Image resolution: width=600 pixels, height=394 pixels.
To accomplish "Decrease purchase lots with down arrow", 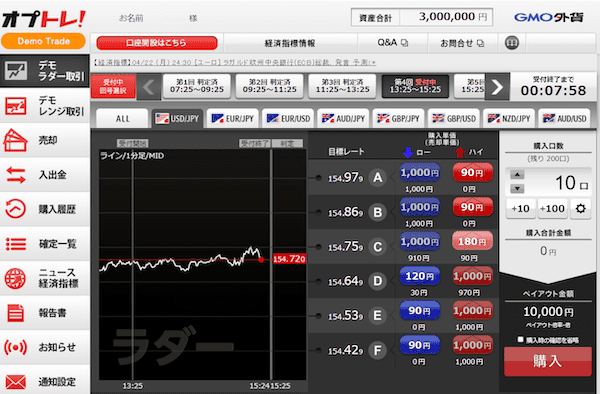I will point(517,188).
